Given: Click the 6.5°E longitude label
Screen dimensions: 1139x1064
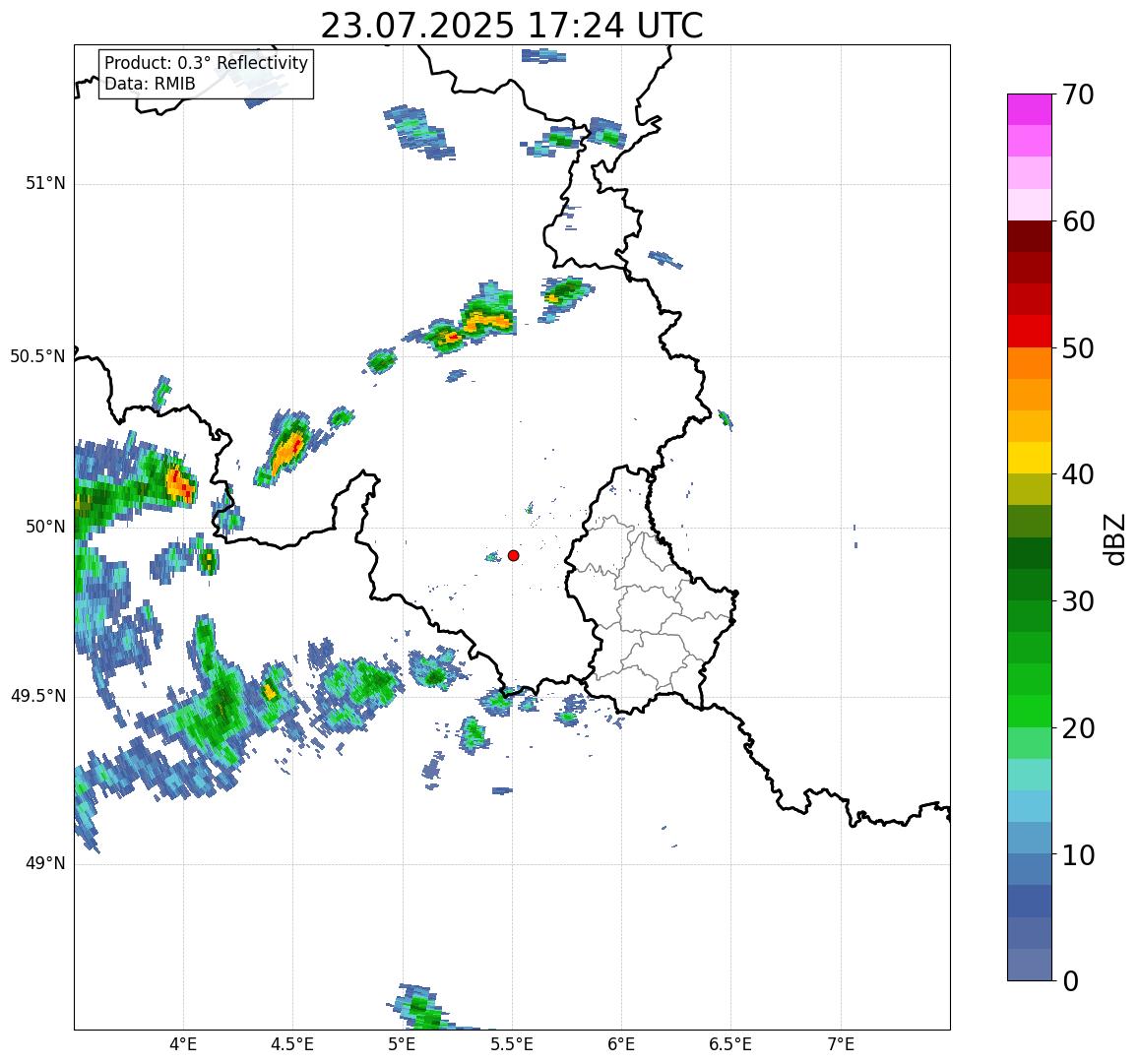Looking at the screenshot, I should pos(731,1044).
